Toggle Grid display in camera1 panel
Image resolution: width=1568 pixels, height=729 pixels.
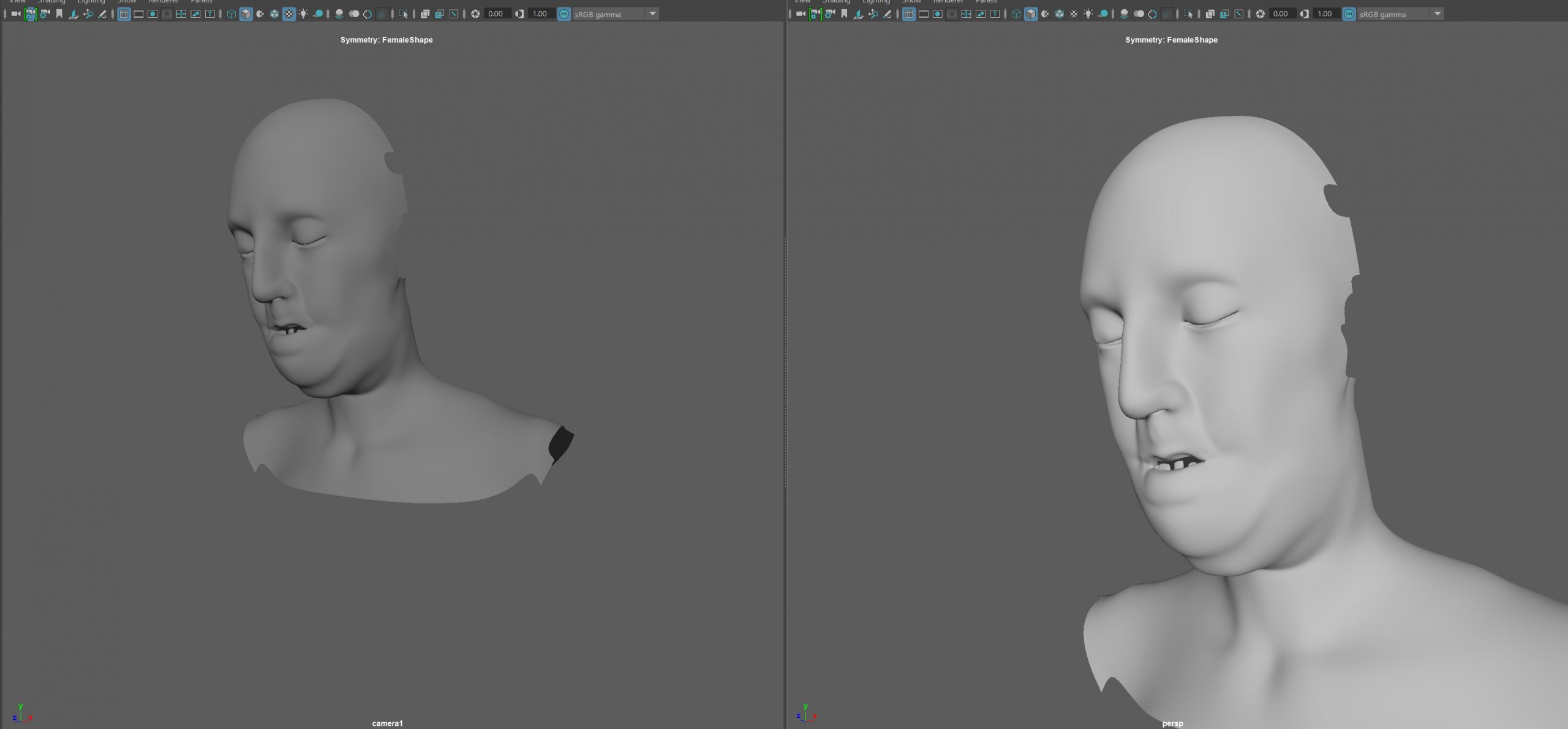click(124, 13)
